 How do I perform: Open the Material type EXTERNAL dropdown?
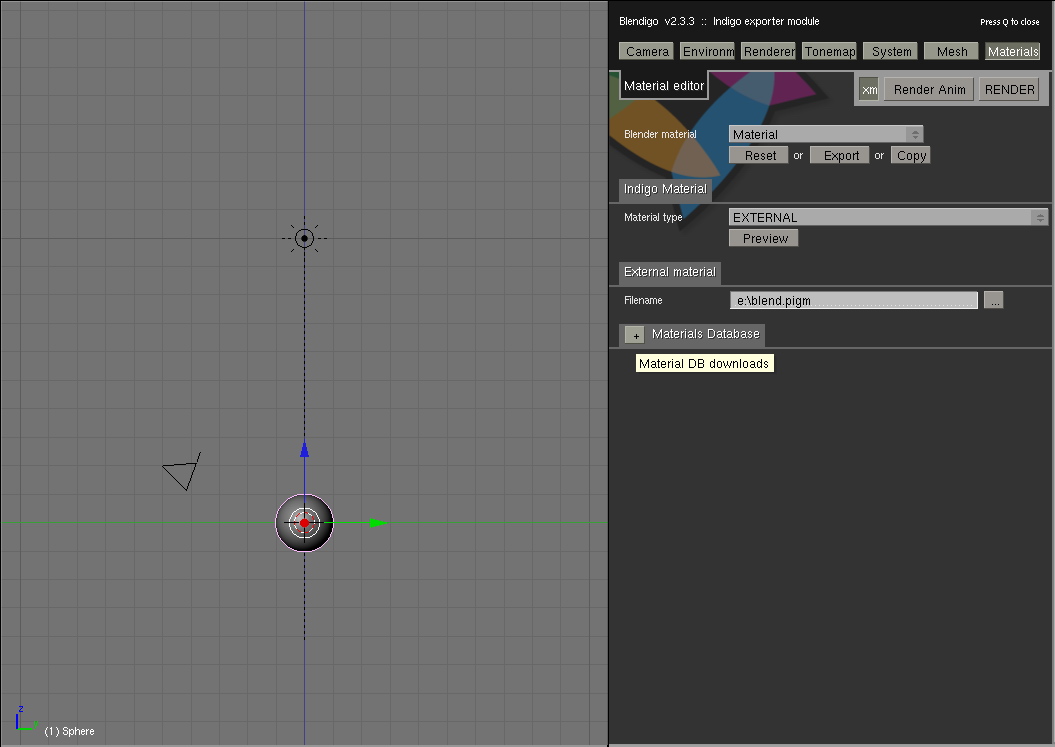coord(887,217)
